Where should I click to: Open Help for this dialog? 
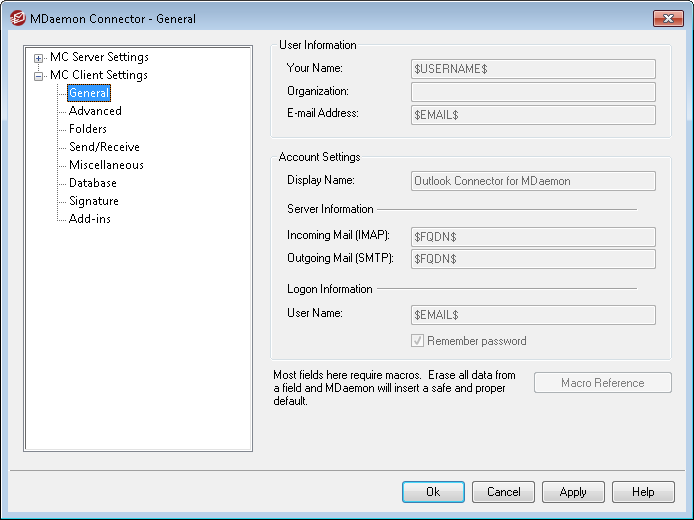643,492
